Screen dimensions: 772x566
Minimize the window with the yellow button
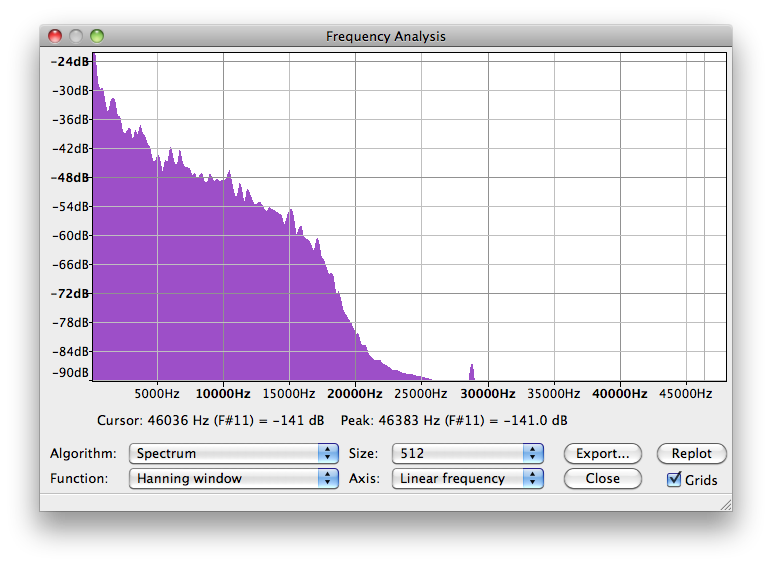tap(76, 36)
